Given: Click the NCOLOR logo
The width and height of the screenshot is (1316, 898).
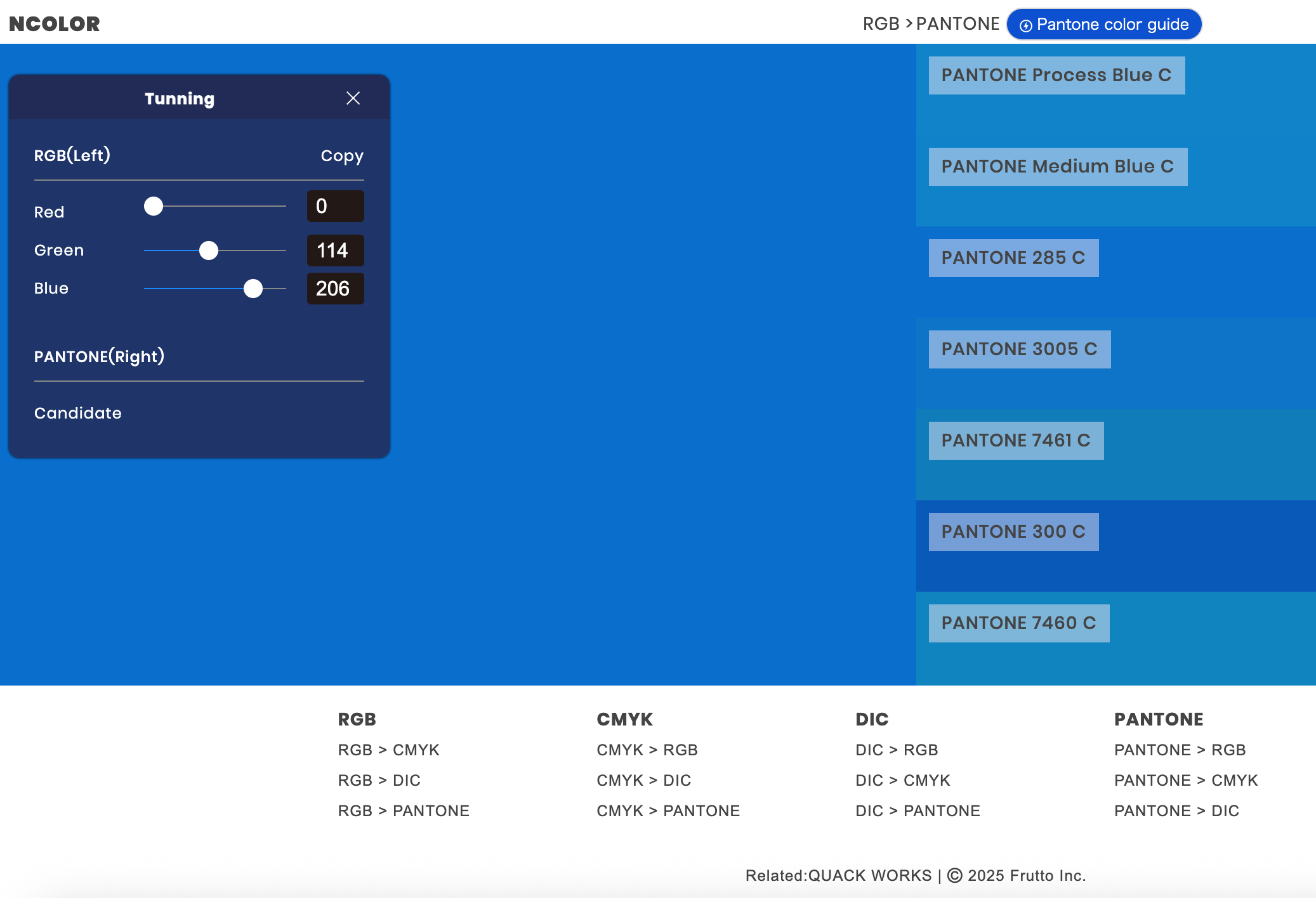Looking at the screenshot, I should click(55, 23).
